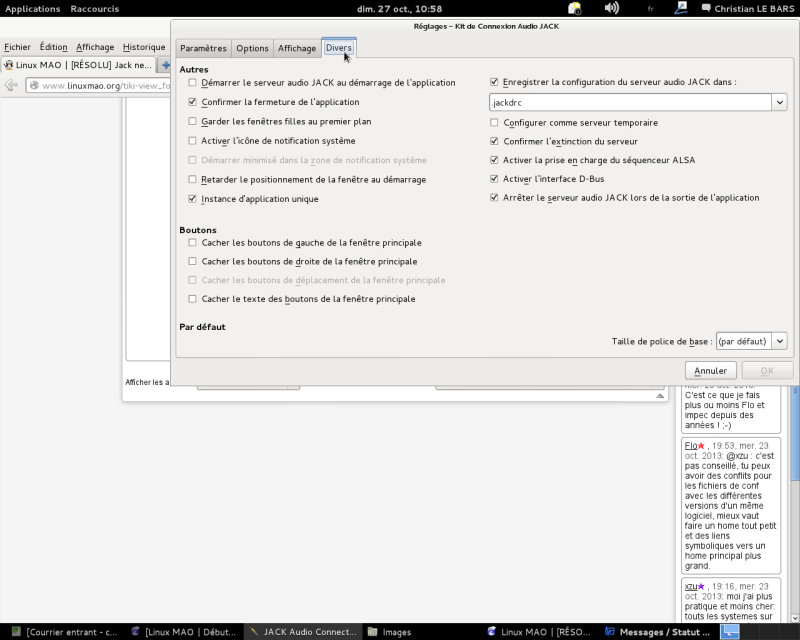Switch to the Paramètres tab

pos(203,48)
